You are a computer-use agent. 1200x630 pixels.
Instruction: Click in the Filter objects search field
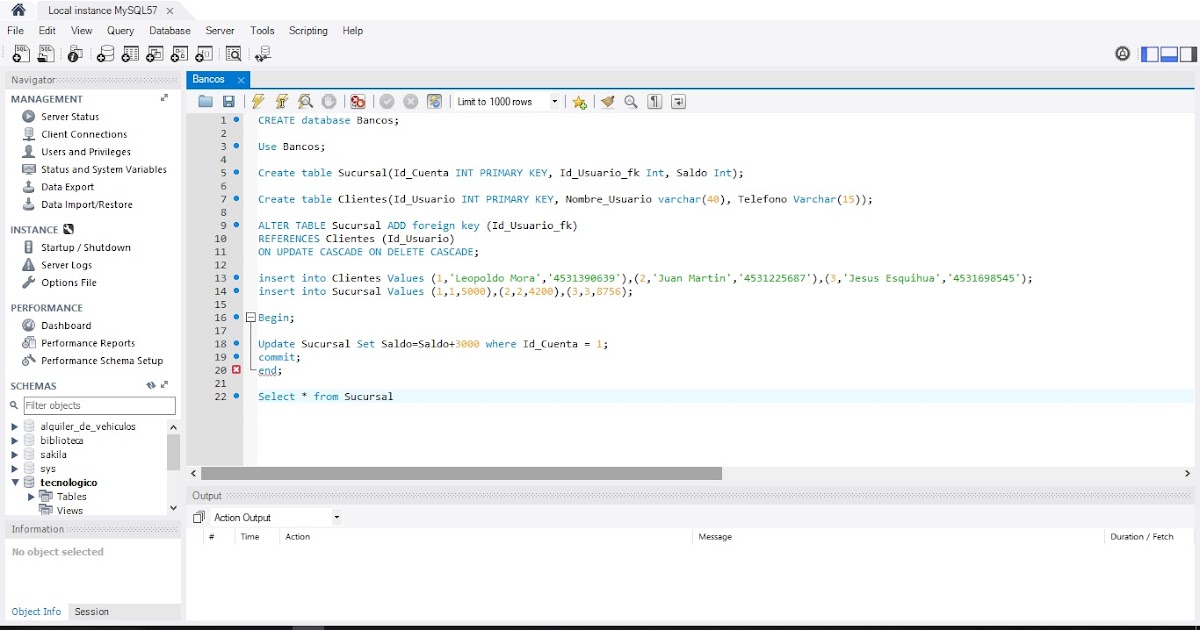(99, 405)
